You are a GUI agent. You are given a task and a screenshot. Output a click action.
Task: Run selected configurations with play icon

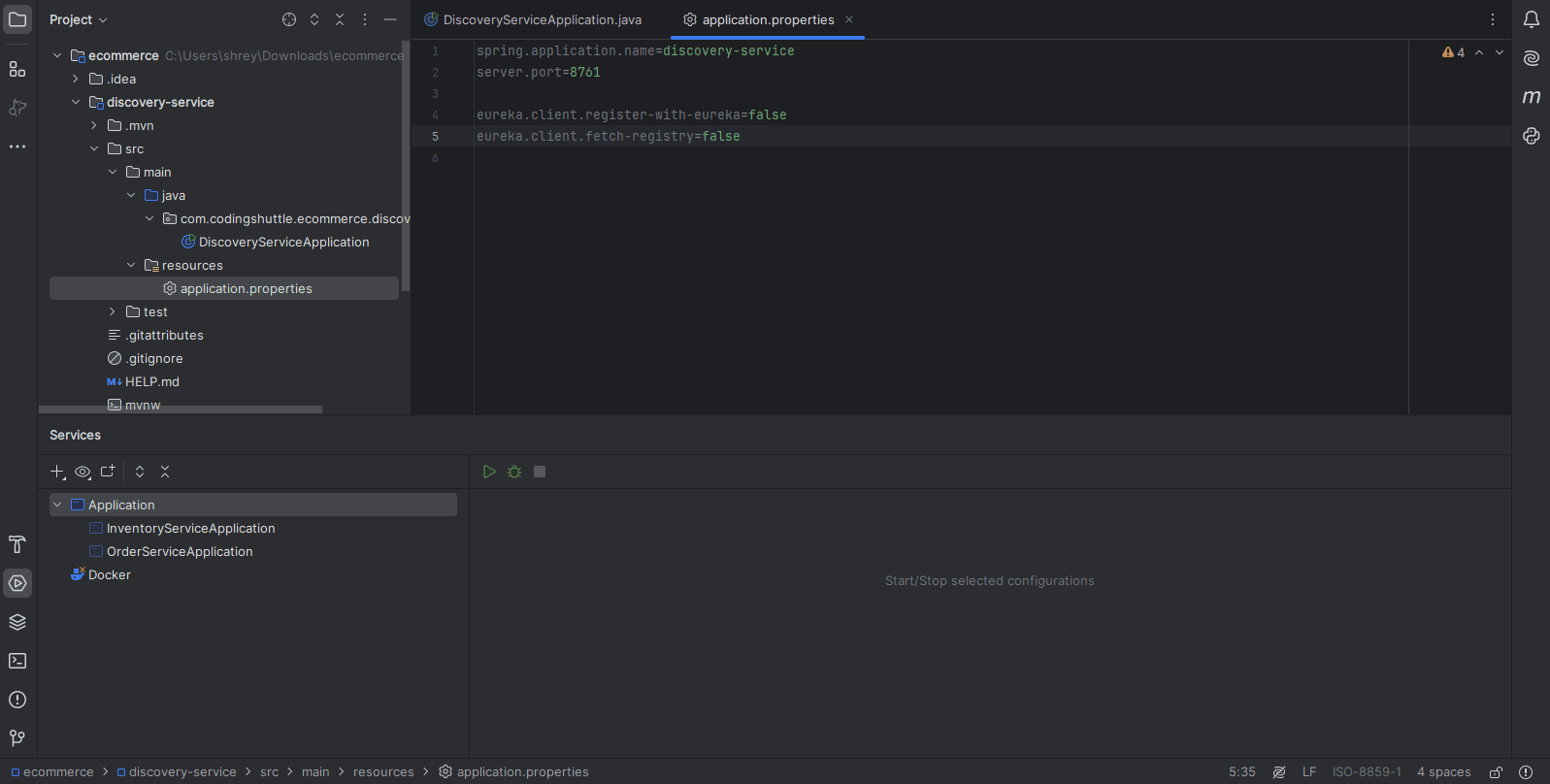coord(489,472)
